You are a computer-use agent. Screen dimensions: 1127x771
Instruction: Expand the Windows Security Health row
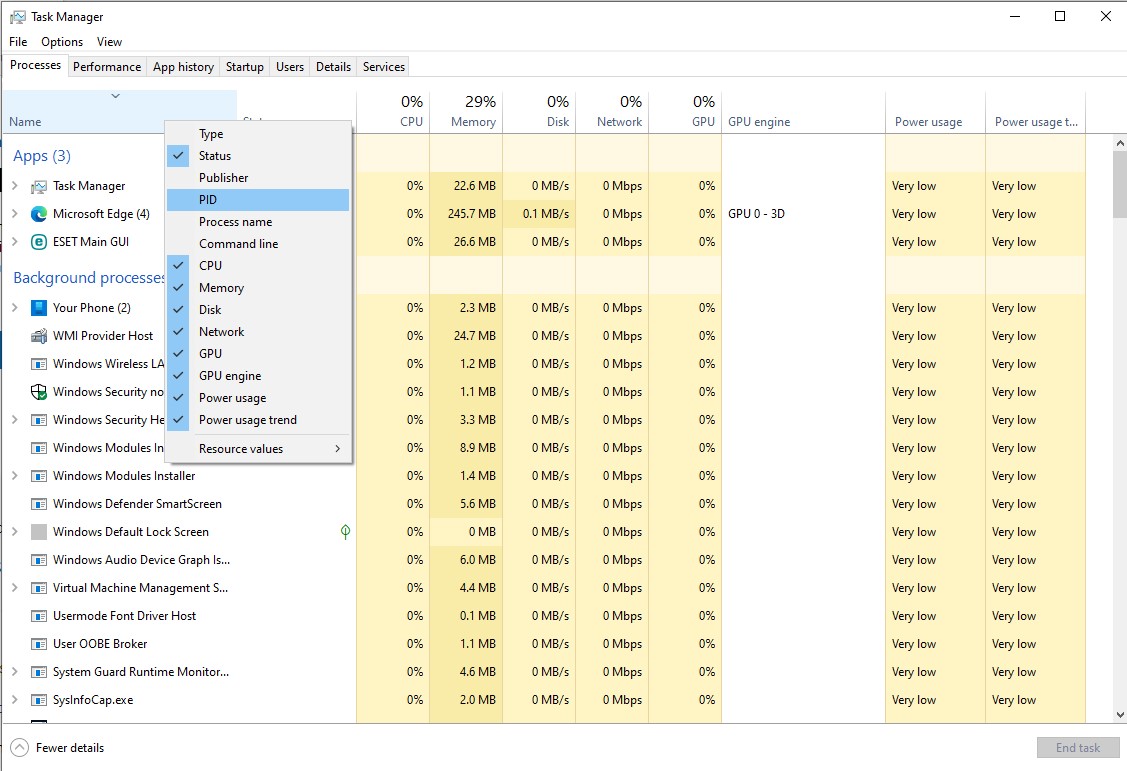(x=14, y=420)
